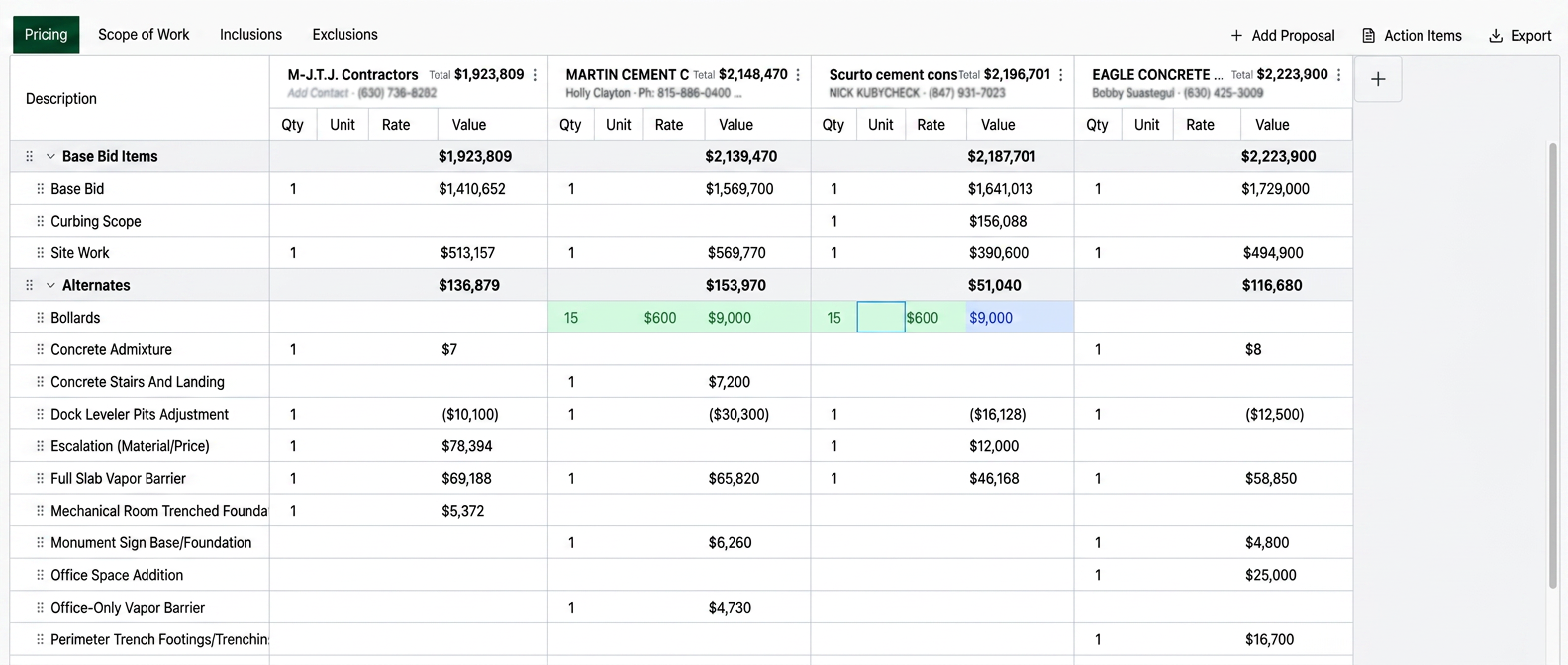
Task: Click the Scurto cement proposal name
Action: (893, 75)
